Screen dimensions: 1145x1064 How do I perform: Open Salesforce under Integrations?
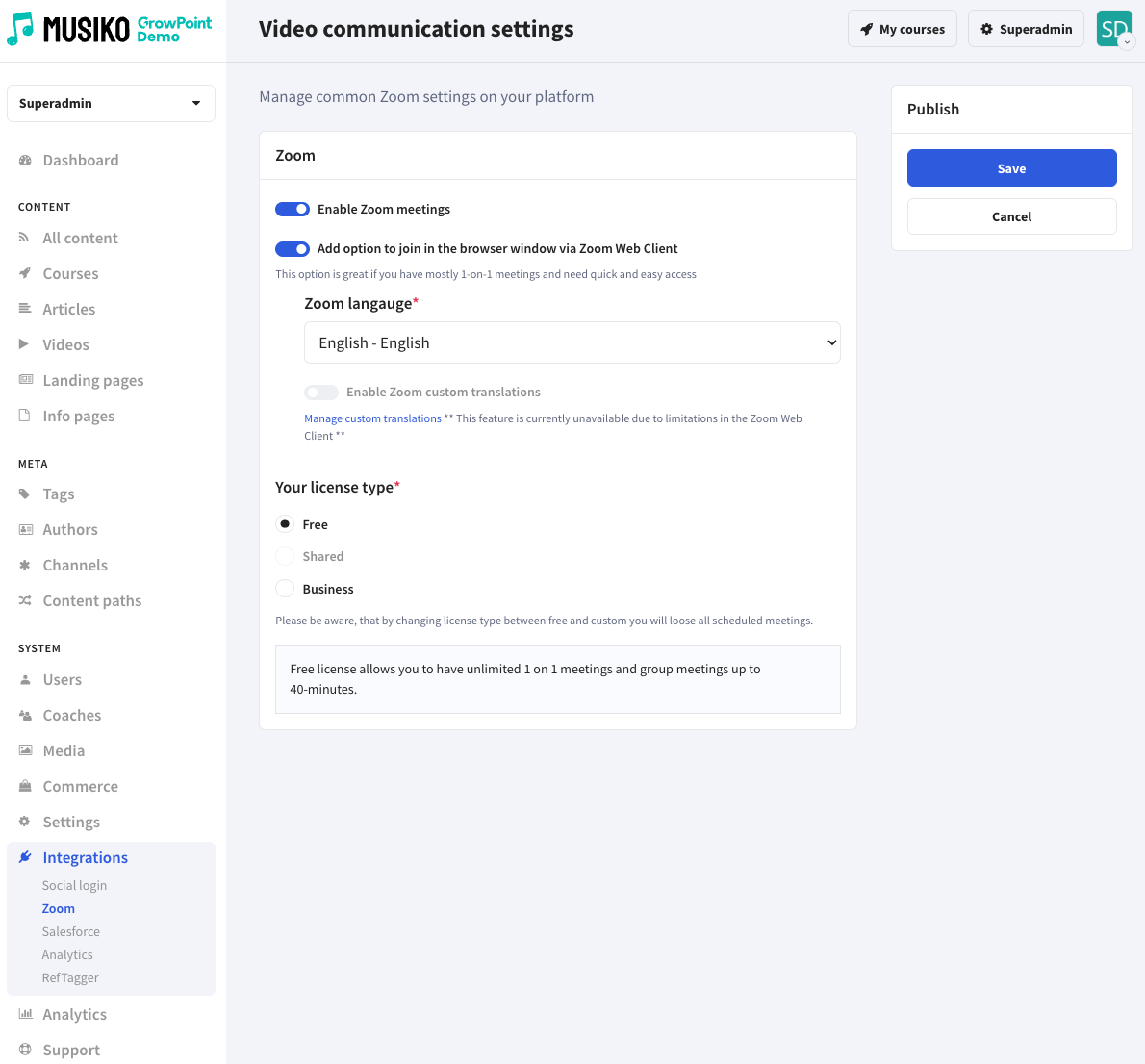tap(71, 932)
